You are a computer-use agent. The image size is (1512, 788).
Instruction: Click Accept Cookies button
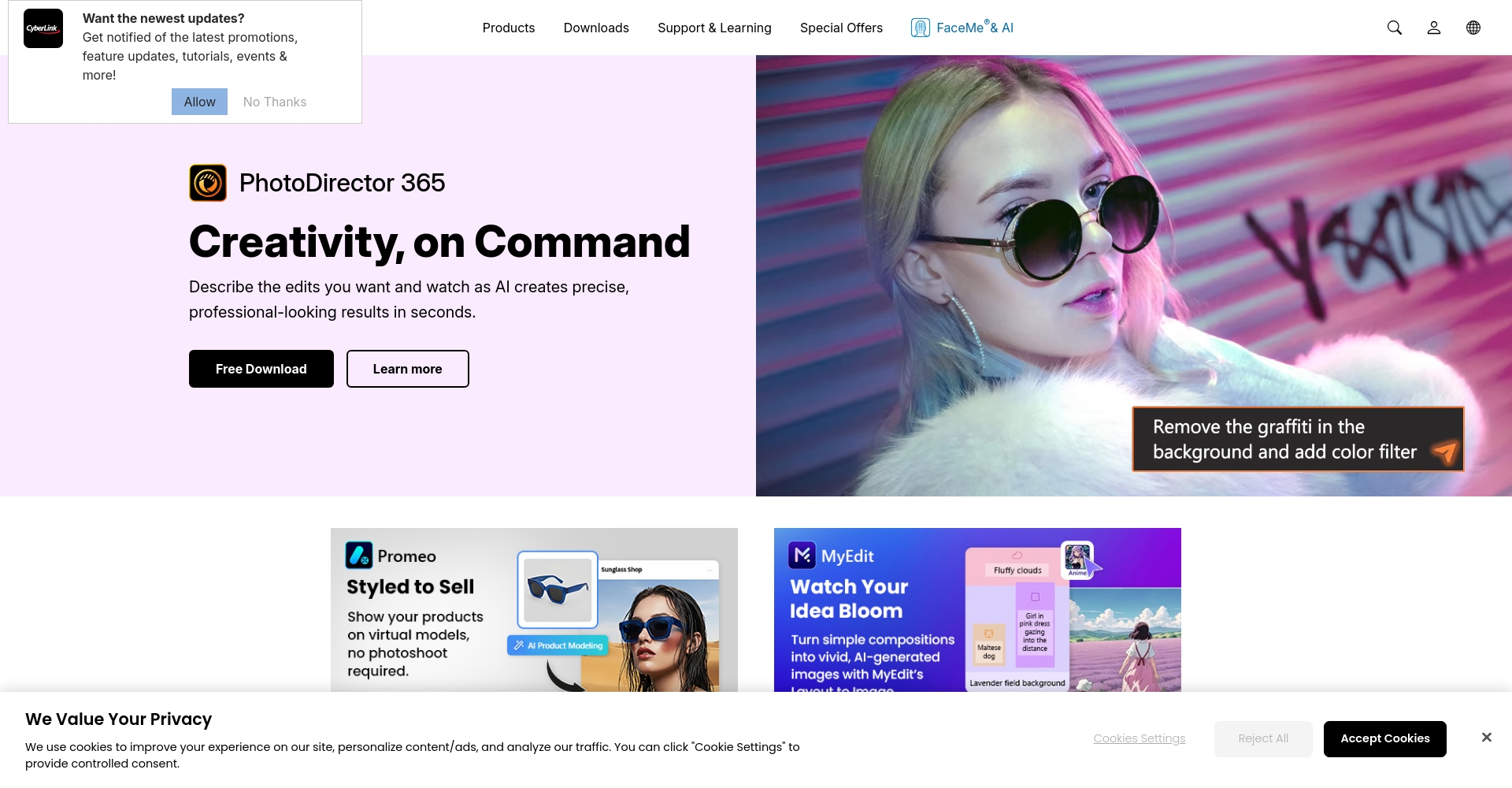[1384, 739]
